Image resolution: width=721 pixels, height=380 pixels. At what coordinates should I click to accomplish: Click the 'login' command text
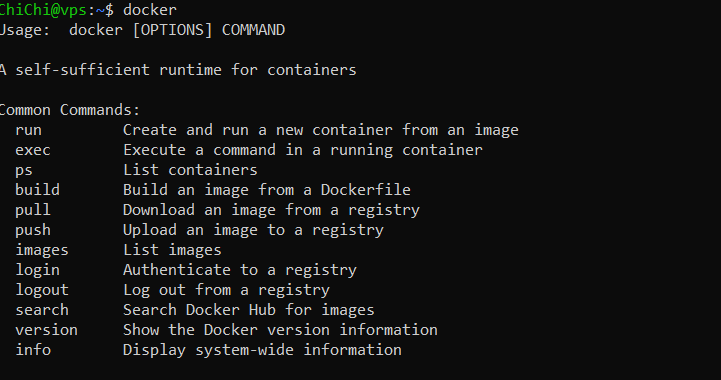[37, 270]
